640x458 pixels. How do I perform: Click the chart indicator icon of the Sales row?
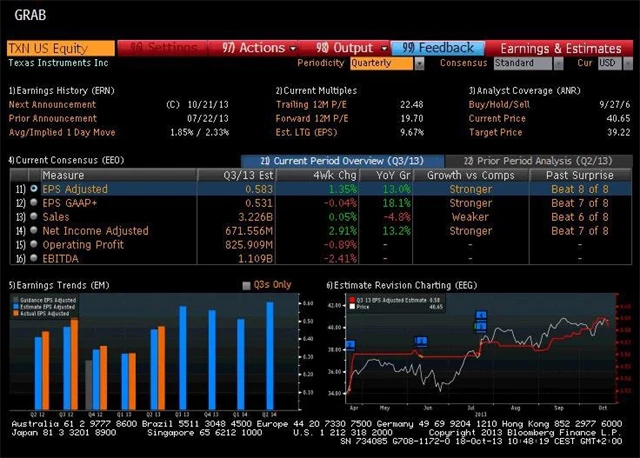35,217
